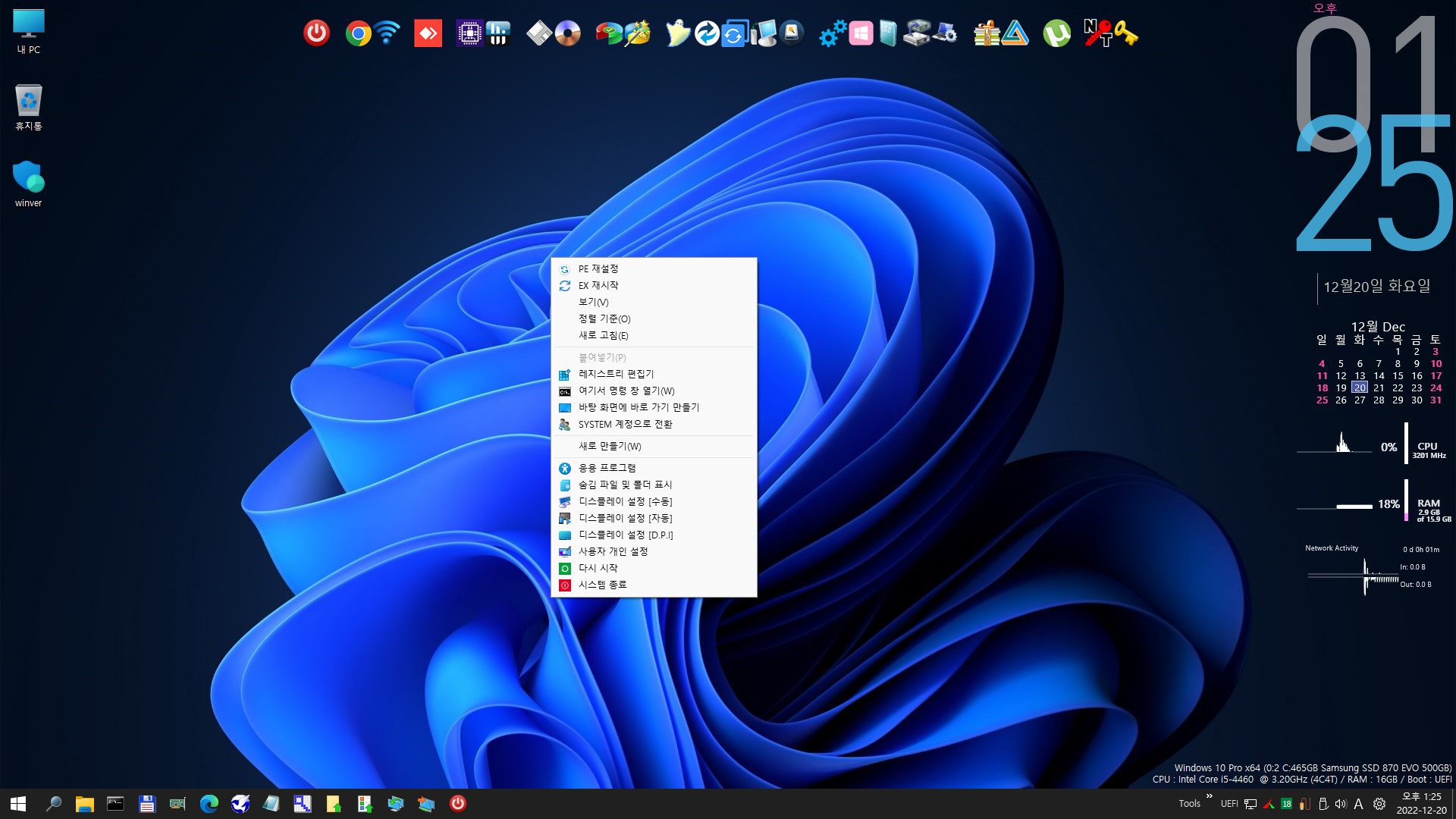The height and width of the screenshot is (819, 1456).
Task: Choose SYSTEM 계정으로 전환
Action: (x=654, y=424)
